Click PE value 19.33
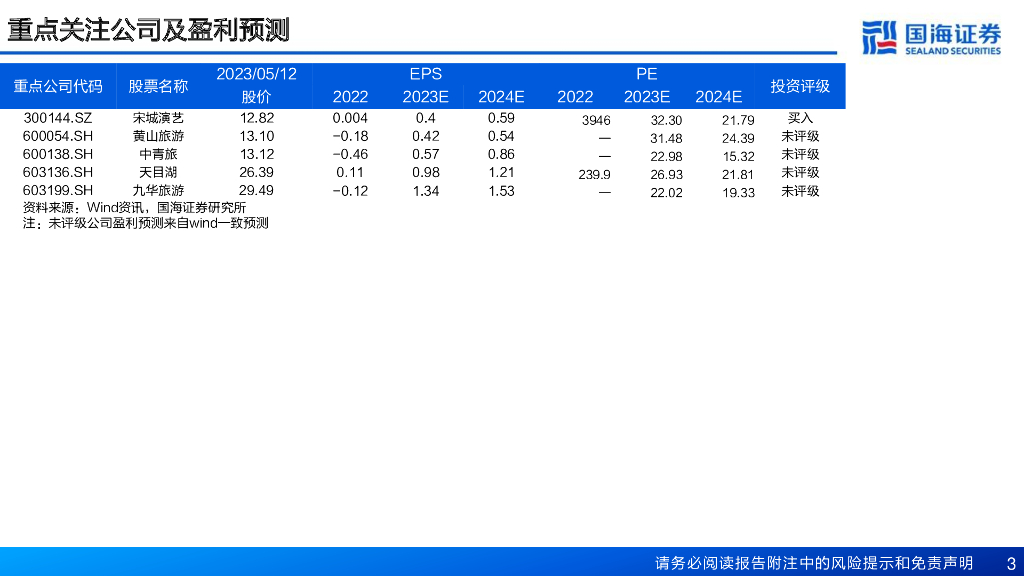Image resolution: width=1024 pixels, height=576 pixels. point(738,193)
